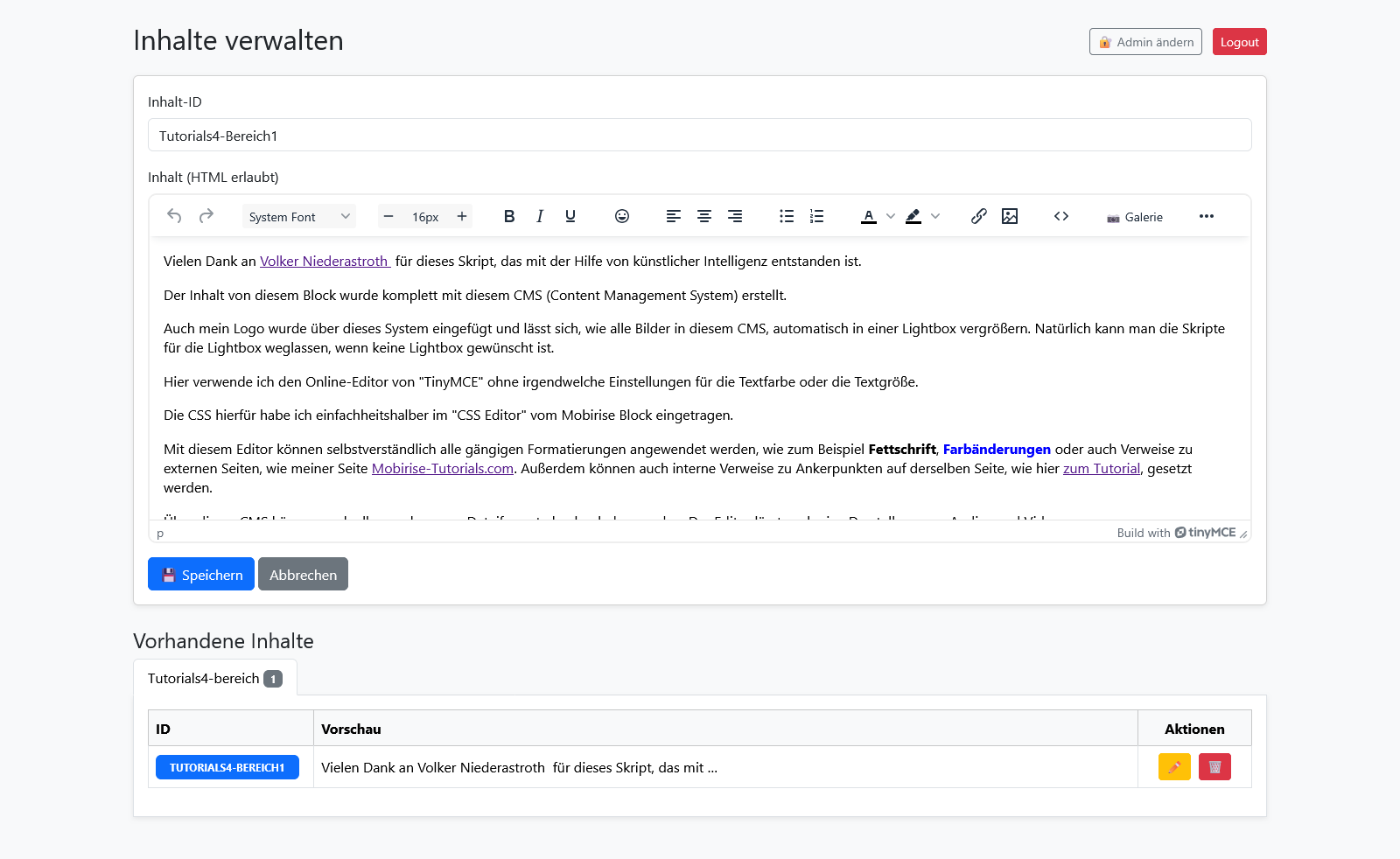
Task: Click the Redo arrow in editor toolbar
Action: [206, 216]
